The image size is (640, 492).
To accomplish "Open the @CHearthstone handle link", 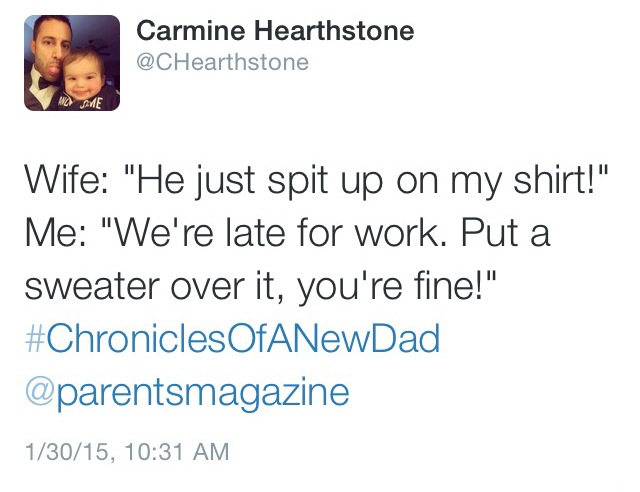I will tap(222, 62).
